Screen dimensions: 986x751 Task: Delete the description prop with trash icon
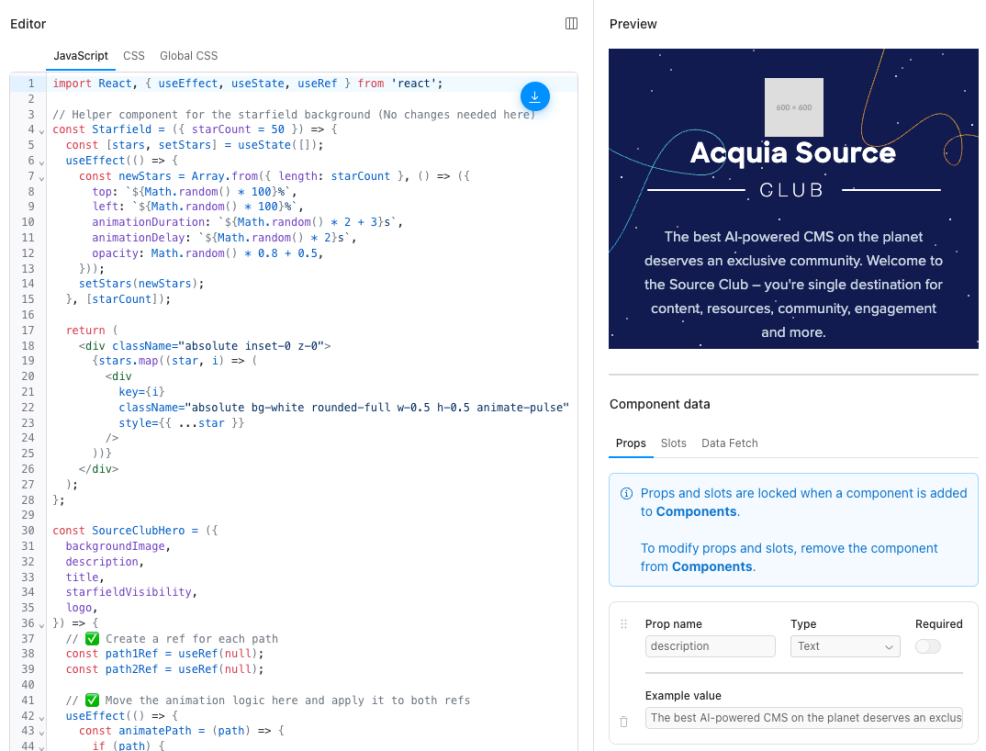point(624,720)
